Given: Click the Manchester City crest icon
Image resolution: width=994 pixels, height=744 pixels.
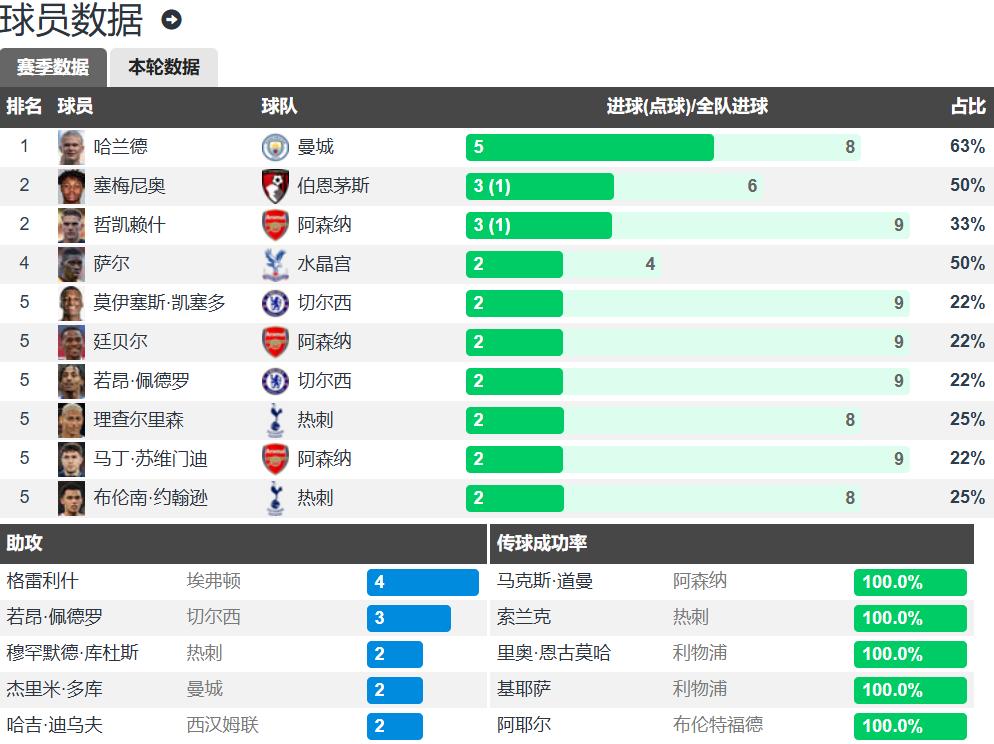Looking at the screenshot, I should (274, 147).
